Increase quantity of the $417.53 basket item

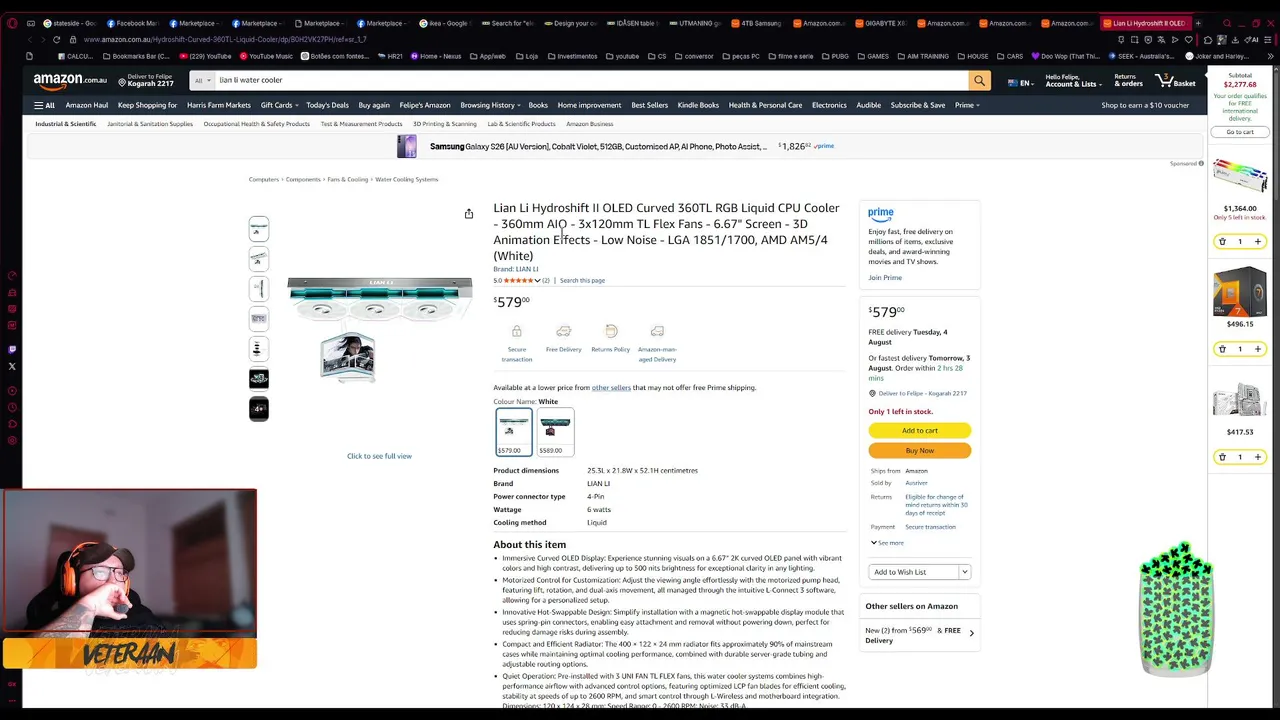1258,457
